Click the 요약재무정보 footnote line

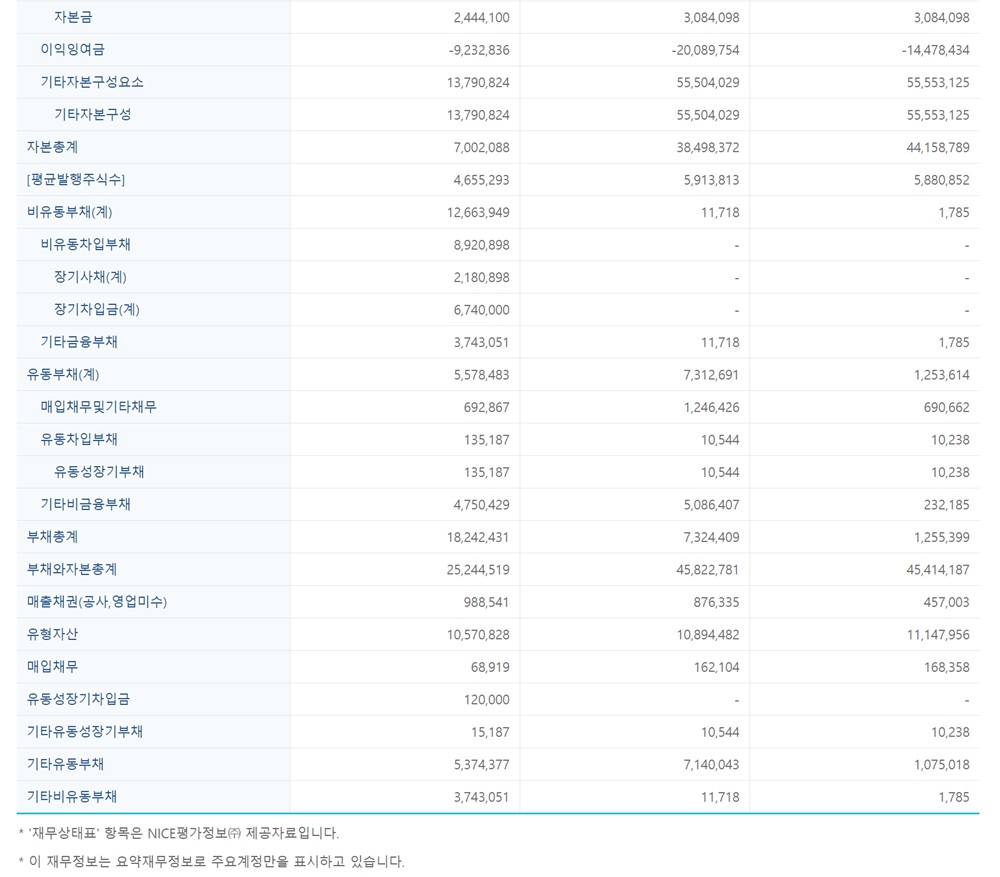point(212,862)
